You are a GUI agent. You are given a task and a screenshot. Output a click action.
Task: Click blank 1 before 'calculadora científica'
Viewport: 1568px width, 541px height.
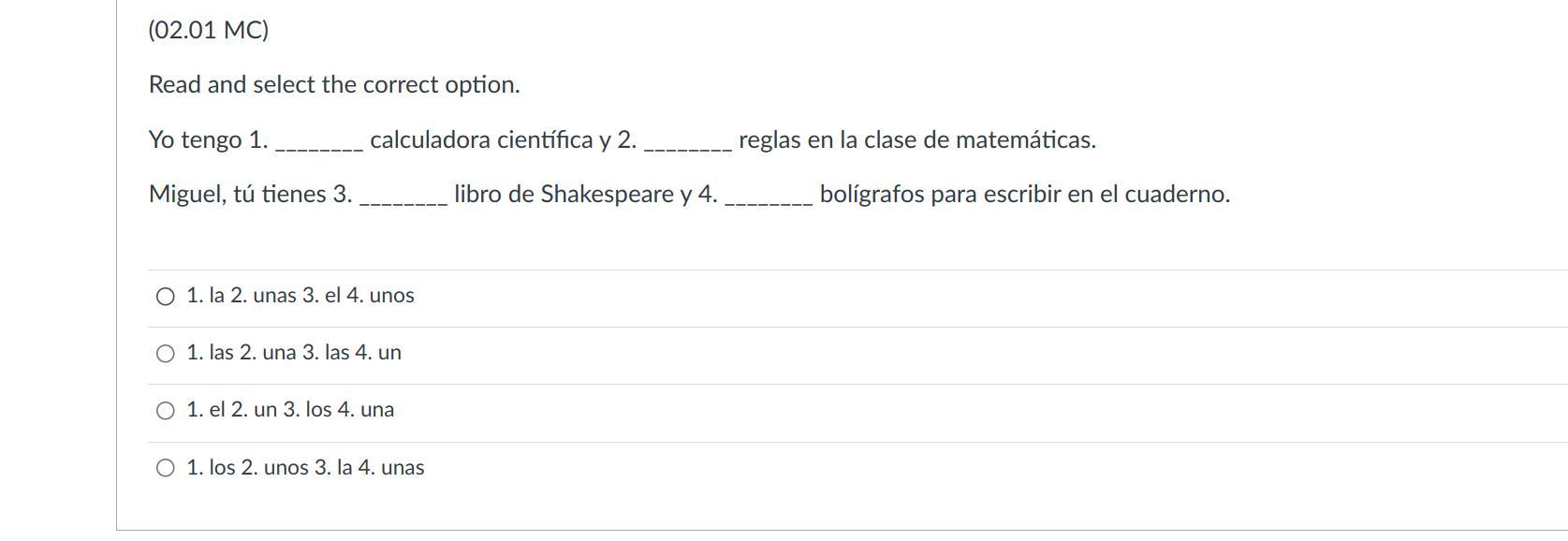click(x=319, y=142)
